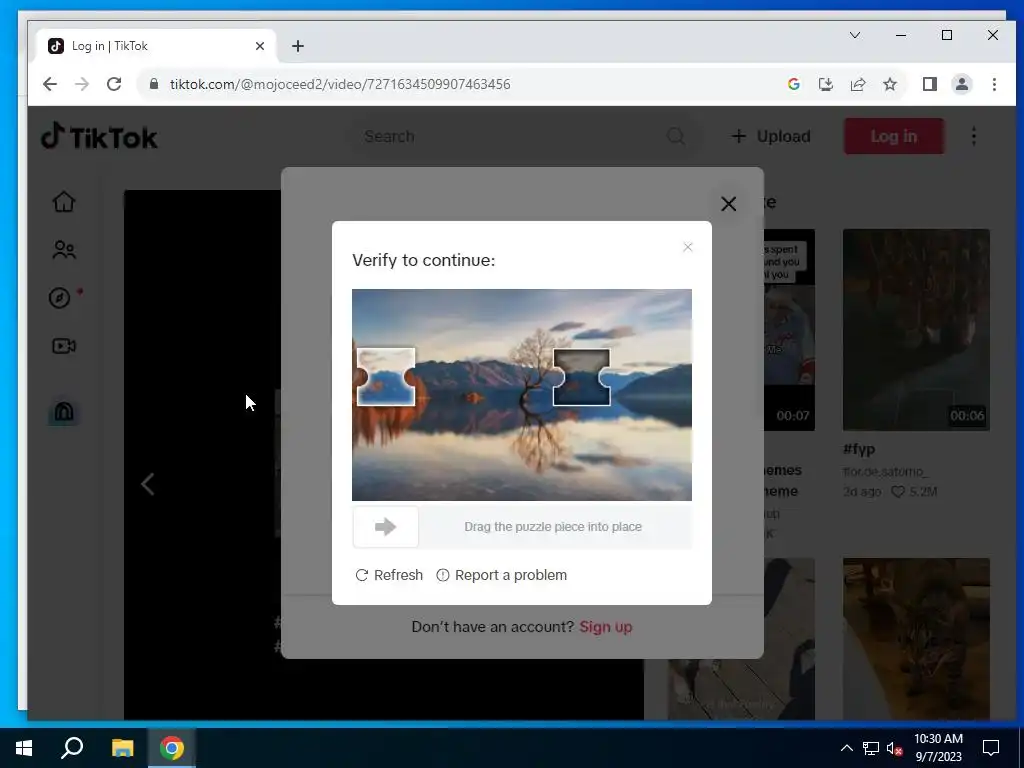Click the Google icon in address bar
1024x768 pixels.
[793, 84]
